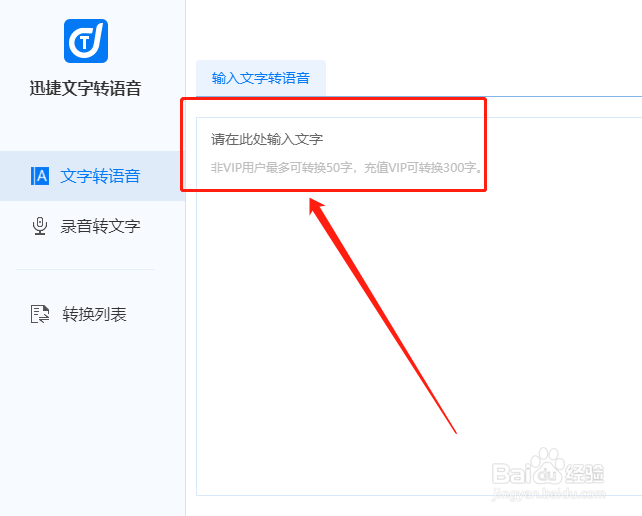Switch to the 输入文字转语音 tab

pos(261,78)
